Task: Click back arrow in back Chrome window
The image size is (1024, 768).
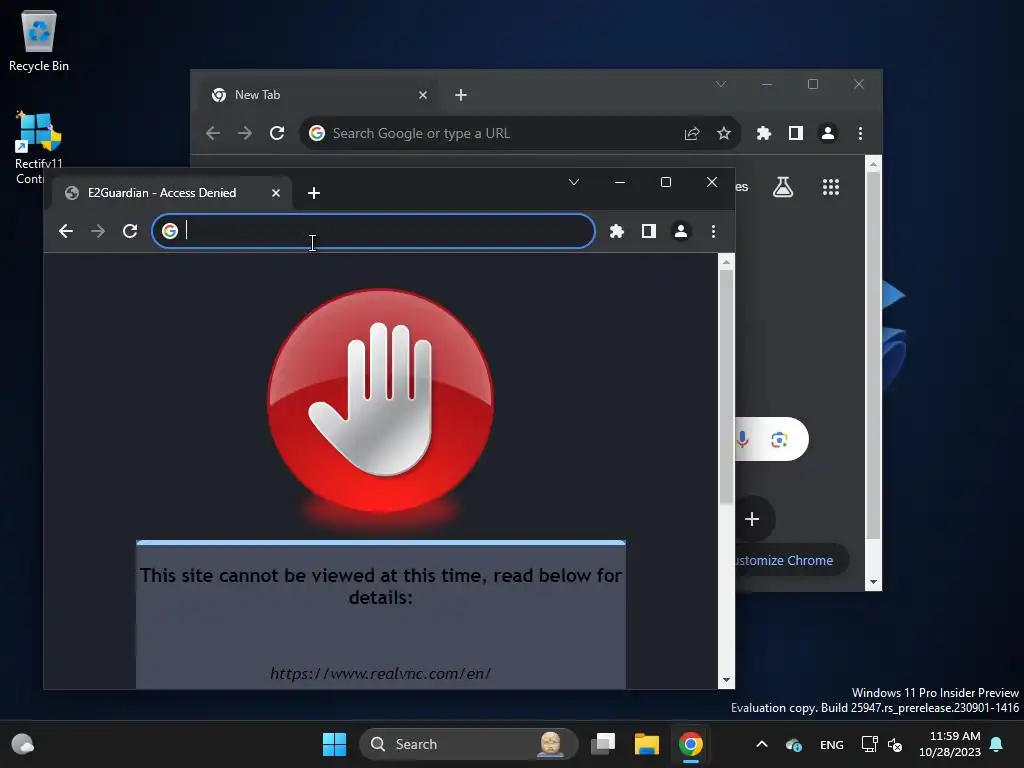Action: (213, 134)
